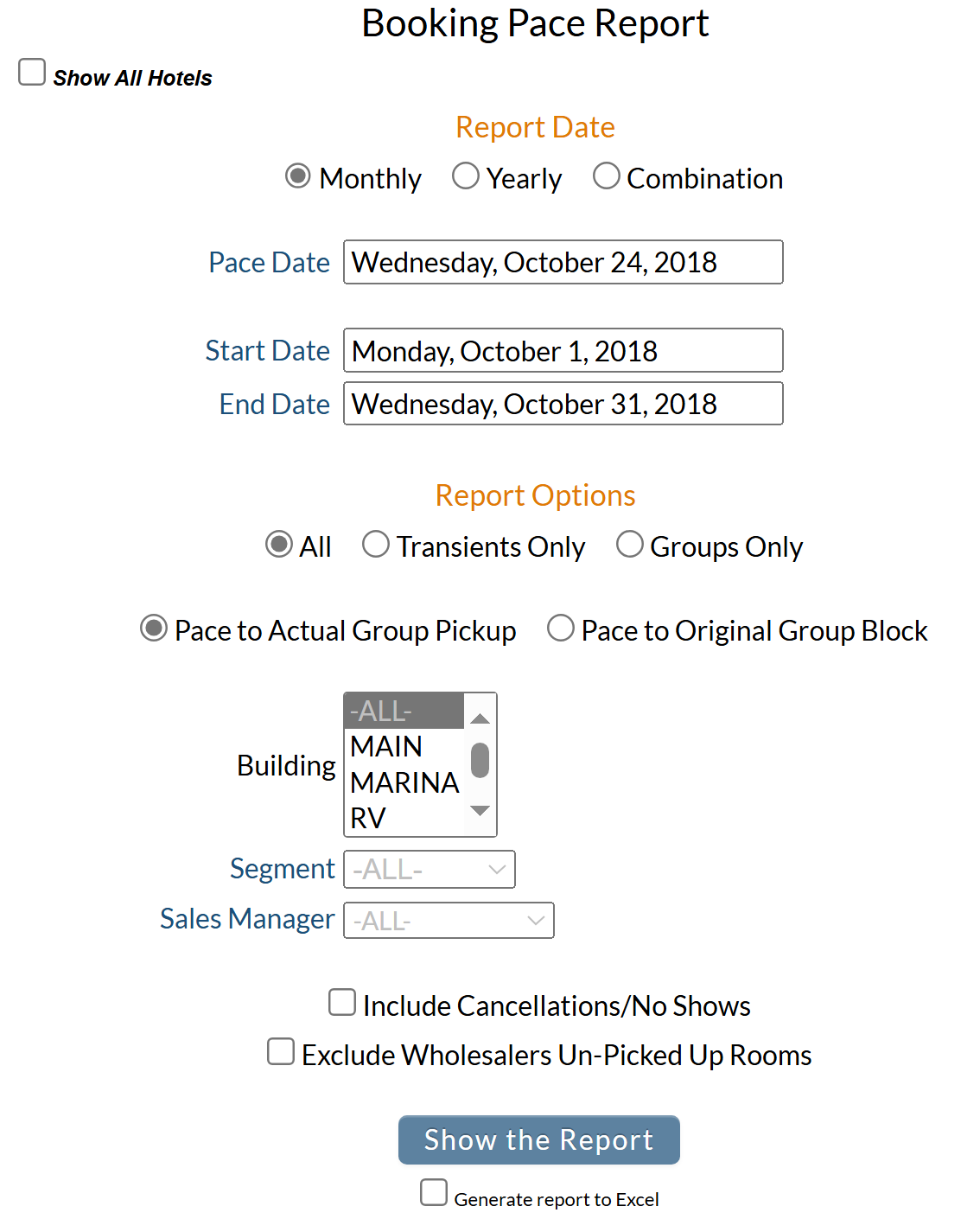This screenshot has height=1219, width=980.
Task: Open the Segment dropdown
Action: tap(430, 869)
